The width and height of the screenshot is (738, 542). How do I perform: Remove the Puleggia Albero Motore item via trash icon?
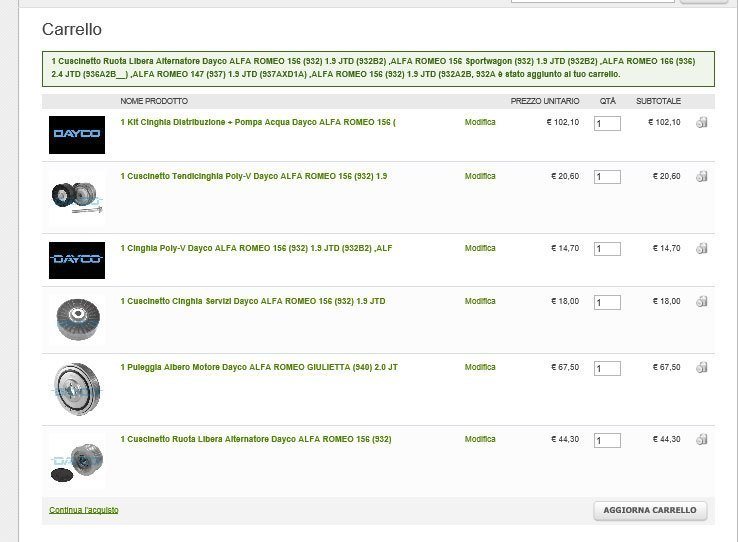coord(702,367)
